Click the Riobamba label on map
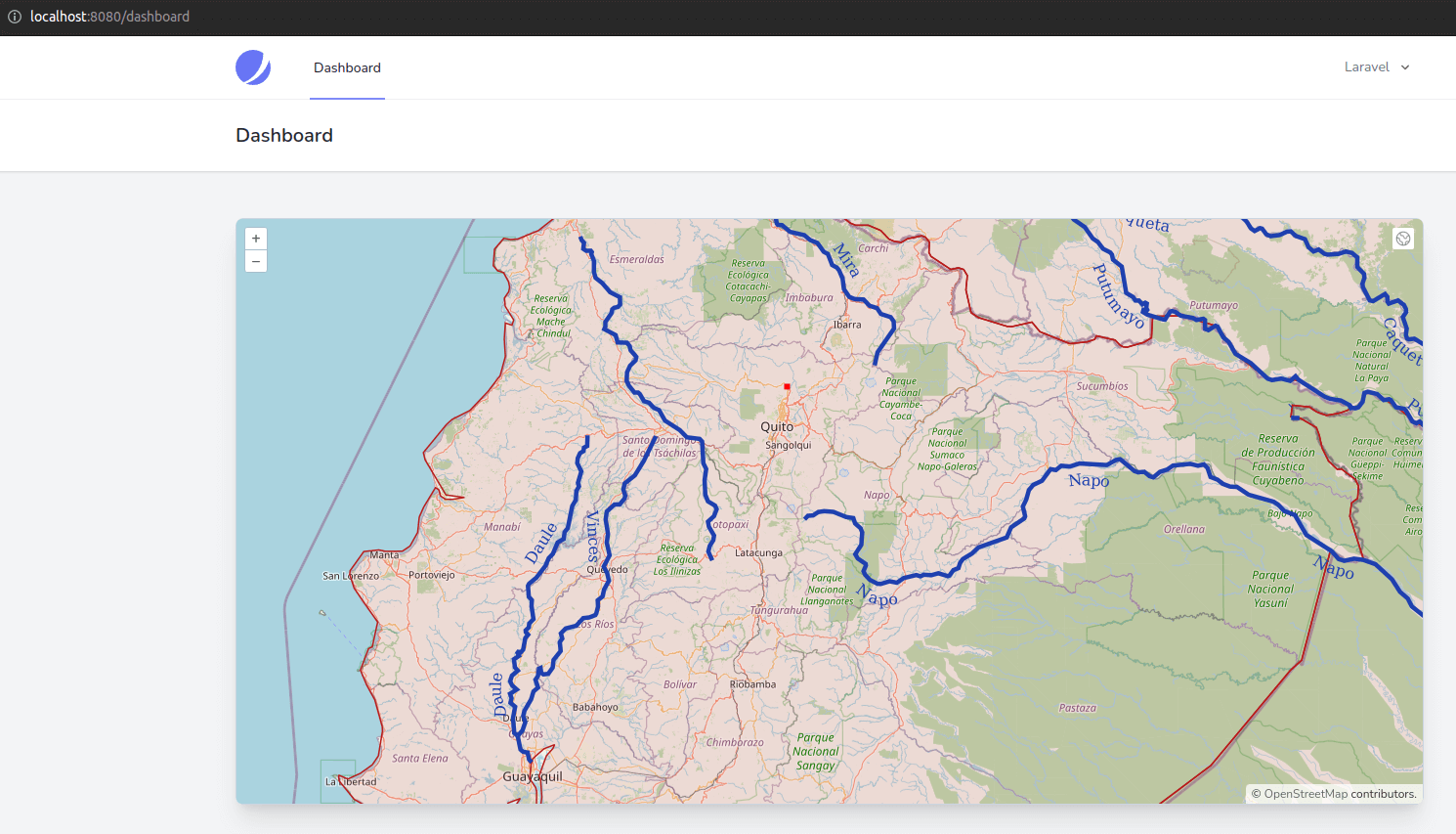 coord(752,684)
